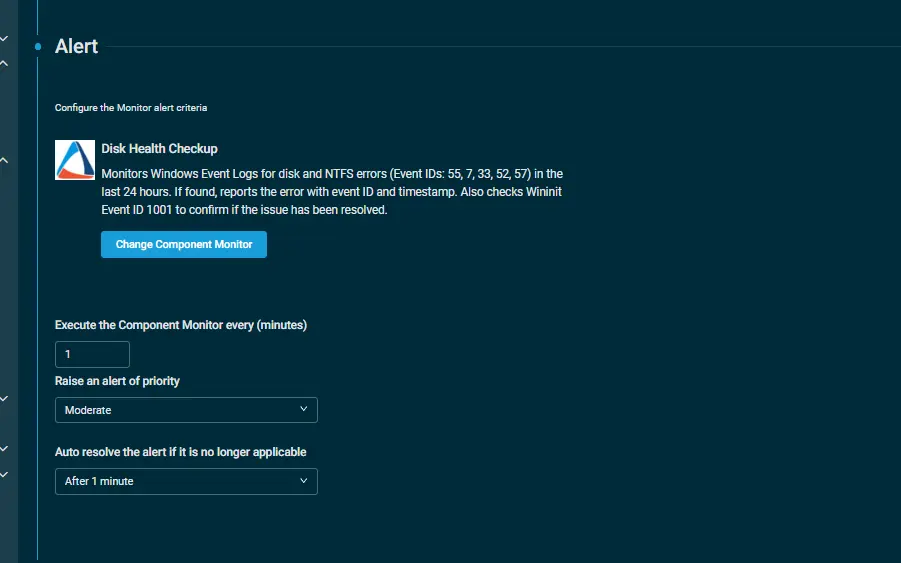Click the Alert section heading
Viewport: 901px width, 563px height.
coord(76,47)
